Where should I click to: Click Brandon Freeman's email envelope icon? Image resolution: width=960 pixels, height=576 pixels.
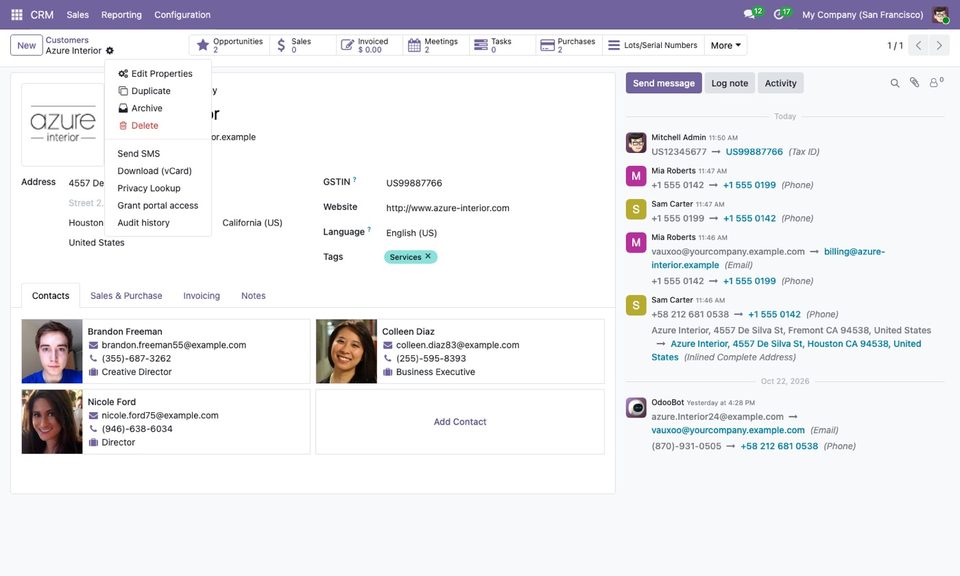[x=93, y=345]
